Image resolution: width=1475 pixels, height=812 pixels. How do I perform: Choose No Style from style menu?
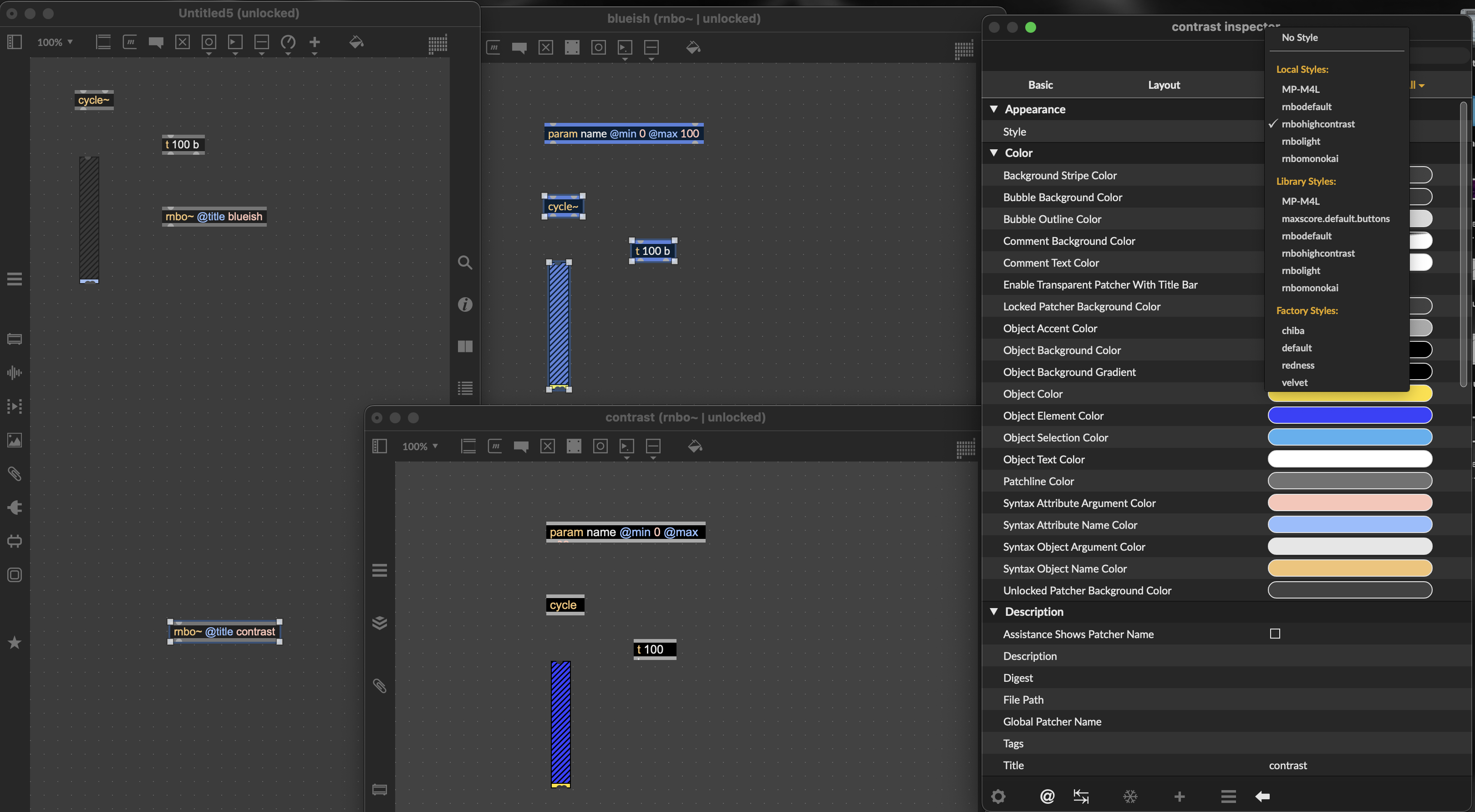[x=1299, y=38]
